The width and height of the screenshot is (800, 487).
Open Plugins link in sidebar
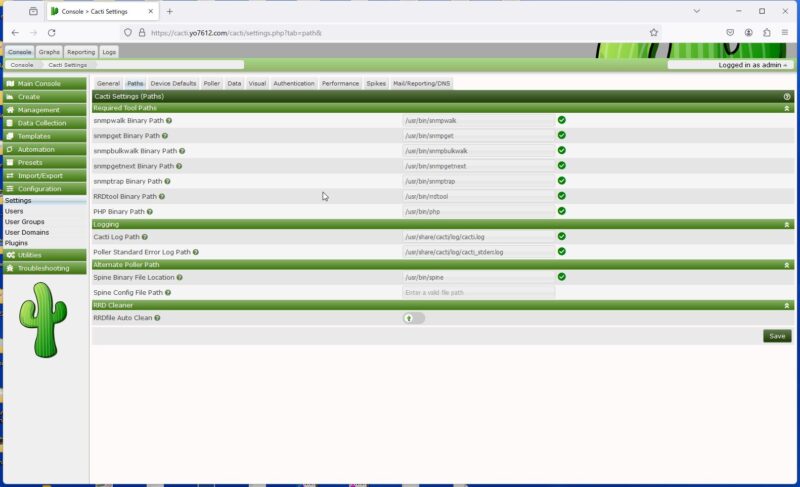(16, 243)
